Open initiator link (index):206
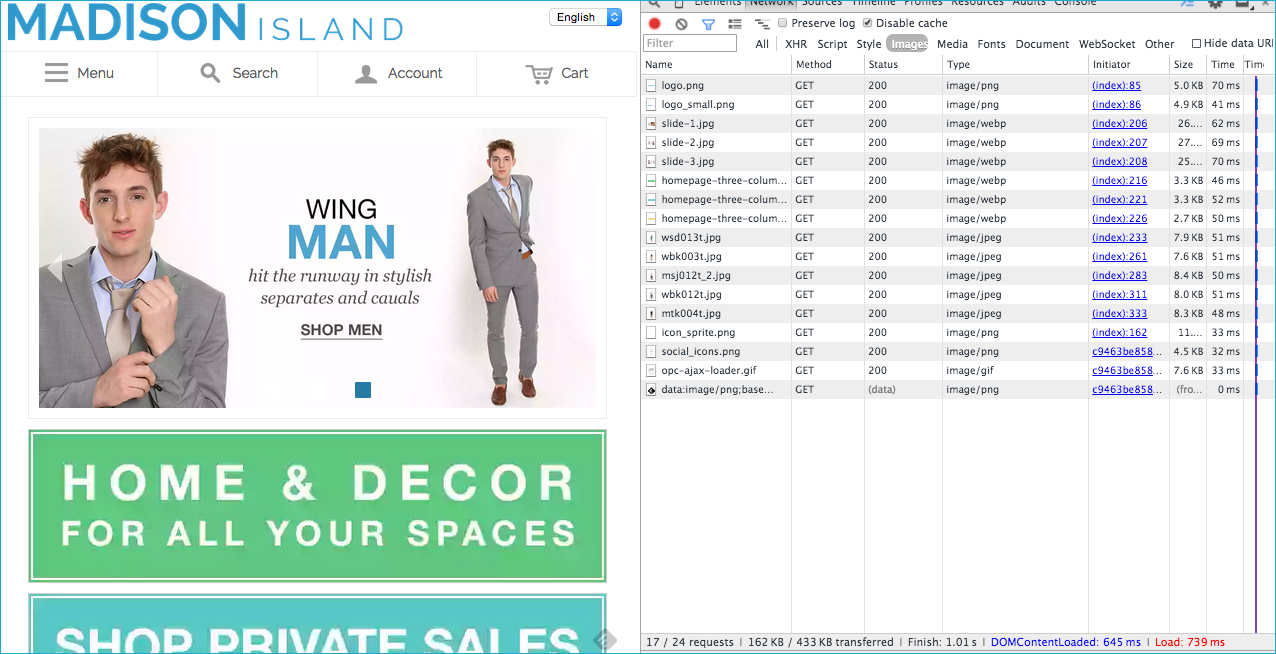This screenshot has width=1276, height=654. point(1119,124)
